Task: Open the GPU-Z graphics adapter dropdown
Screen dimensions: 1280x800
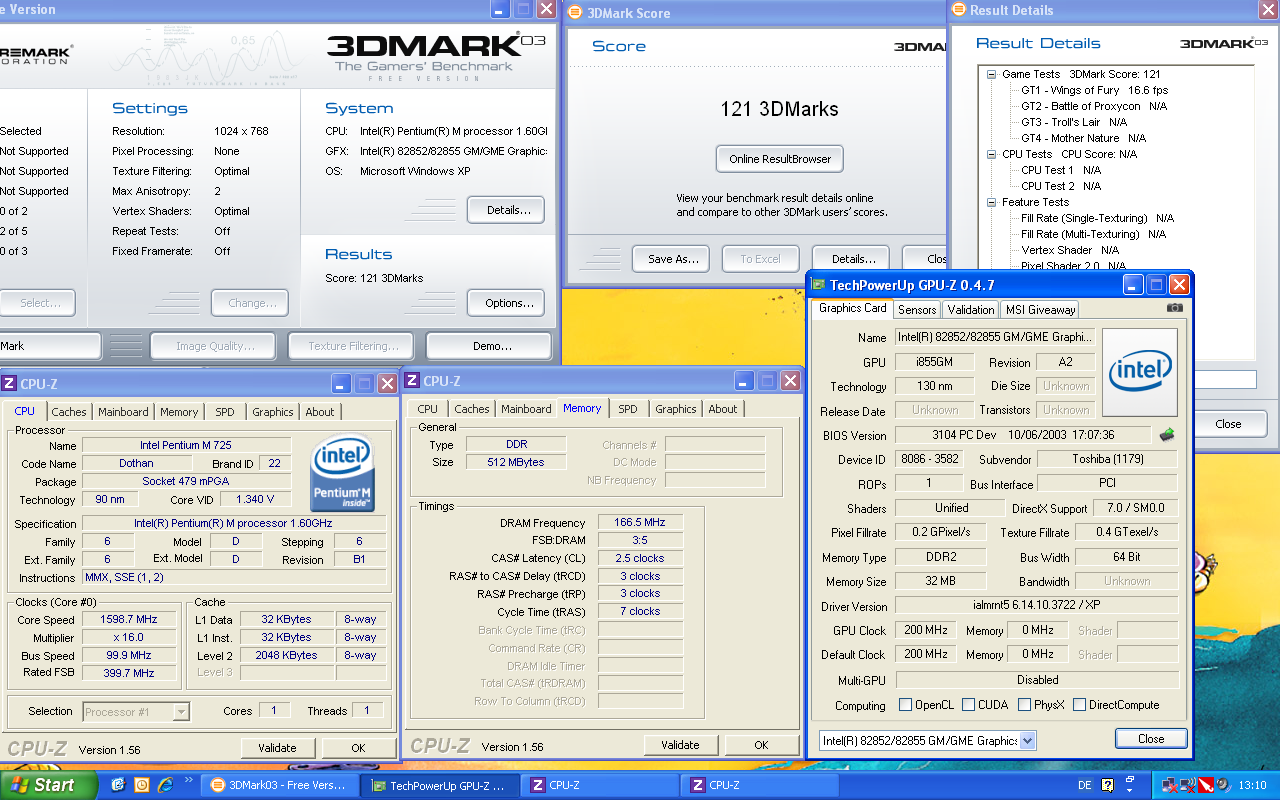Action: [x=1028, y=741]
